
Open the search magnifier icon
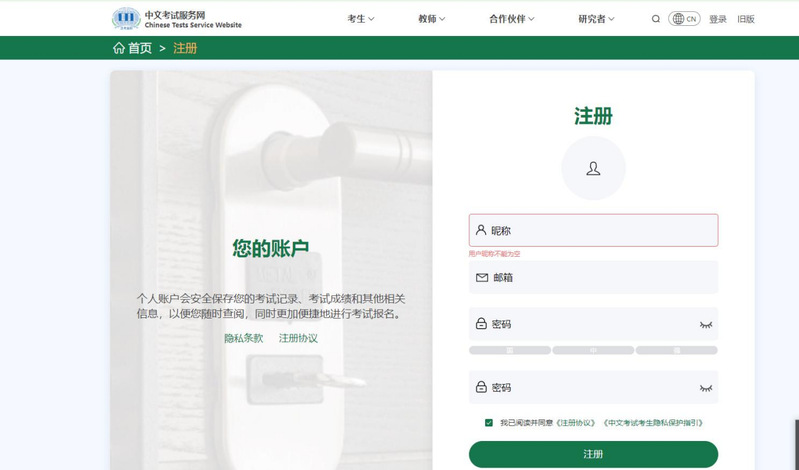[x=656, y=19]
